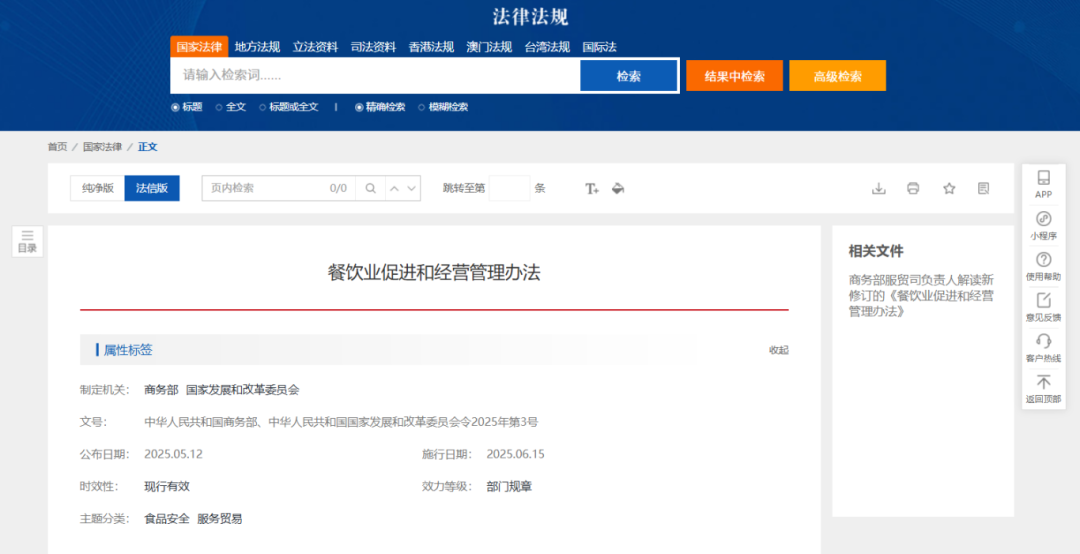Click the download document icon
Image resolution: width=1080 pixels, height=554 pixels.
[878, 188]
